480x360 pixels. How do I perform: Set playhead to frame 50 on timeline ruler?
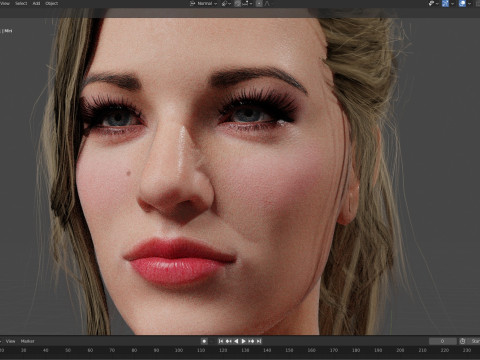pos(68,350)
